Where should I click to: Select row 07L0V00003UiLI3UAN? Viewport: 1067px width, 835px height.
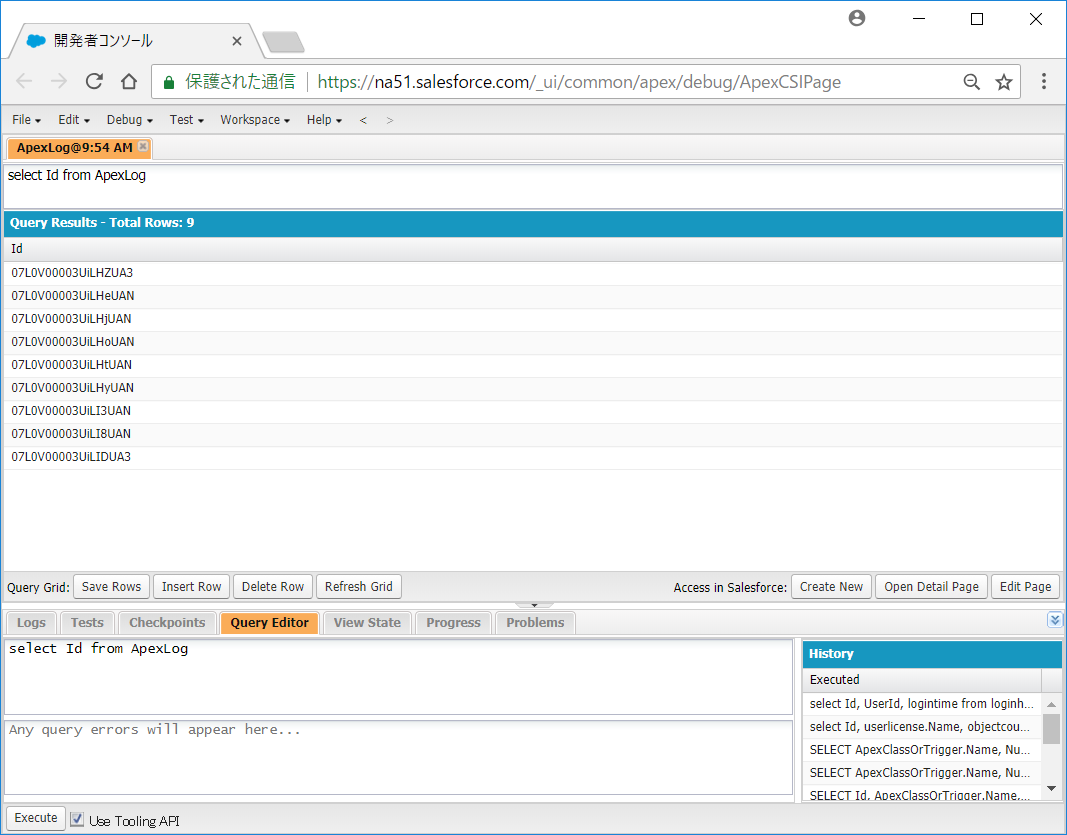tap(533, 411)
